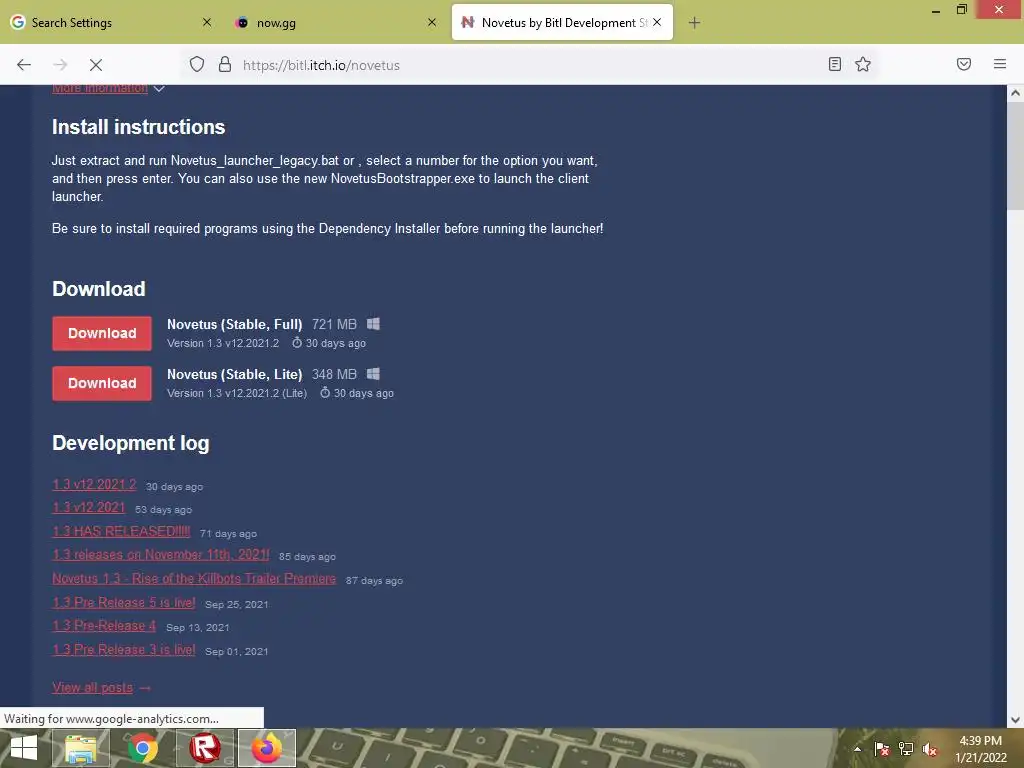Screen dimensions: 1024x768
Task: Select the Novetus by Bitl Development tab
Action: [x=562, y=22]
